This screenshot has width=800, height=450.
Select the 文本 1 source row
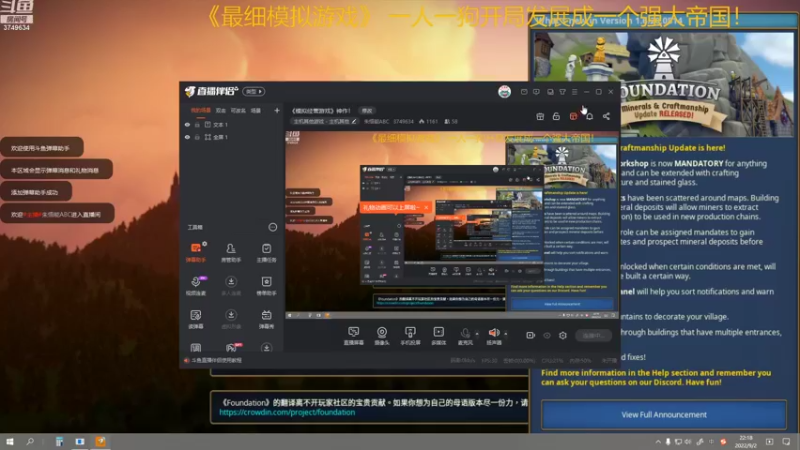[x=232, y=124]
